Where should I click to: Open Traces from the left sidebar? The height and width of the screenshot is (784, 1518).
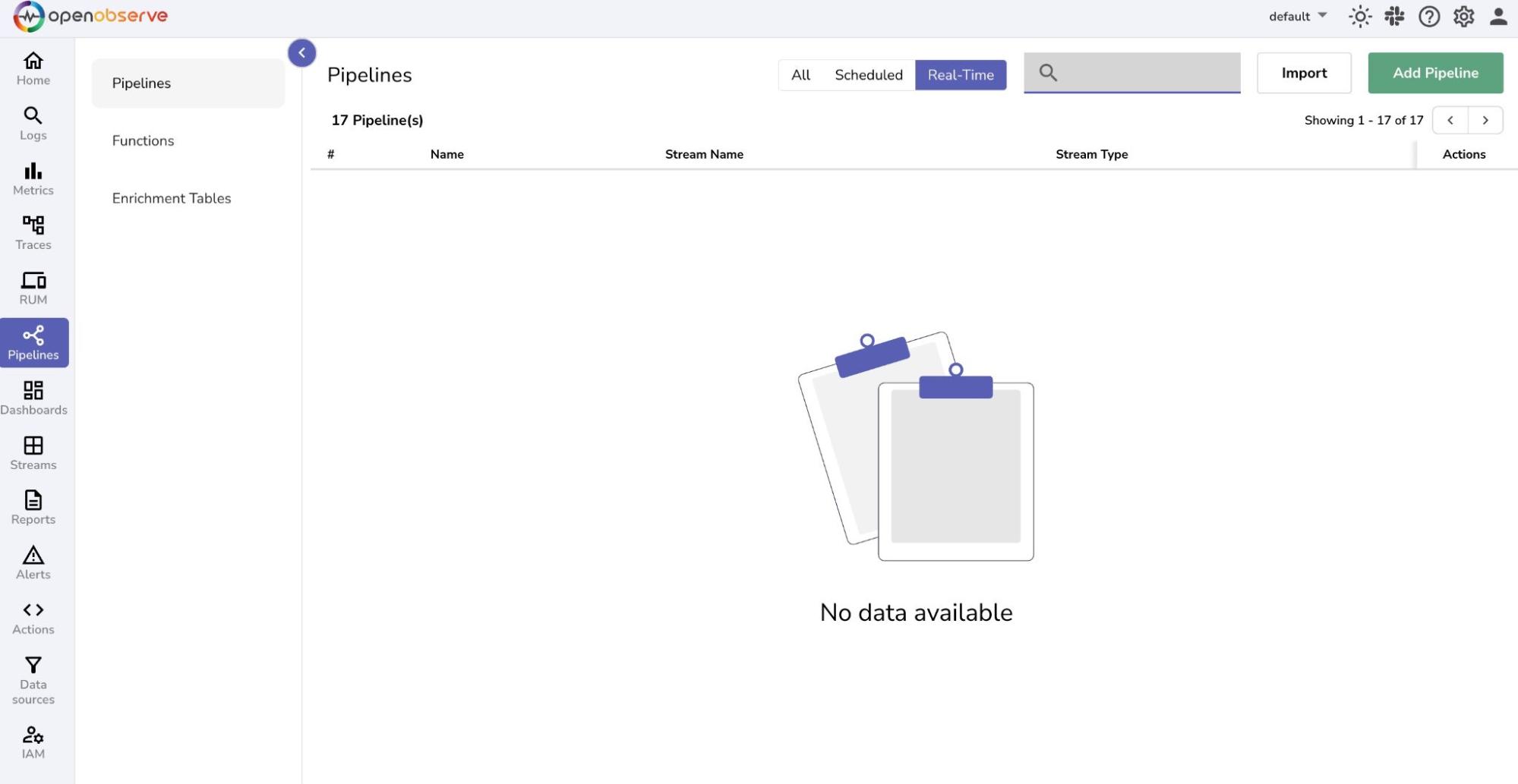(x=33, y=233)
